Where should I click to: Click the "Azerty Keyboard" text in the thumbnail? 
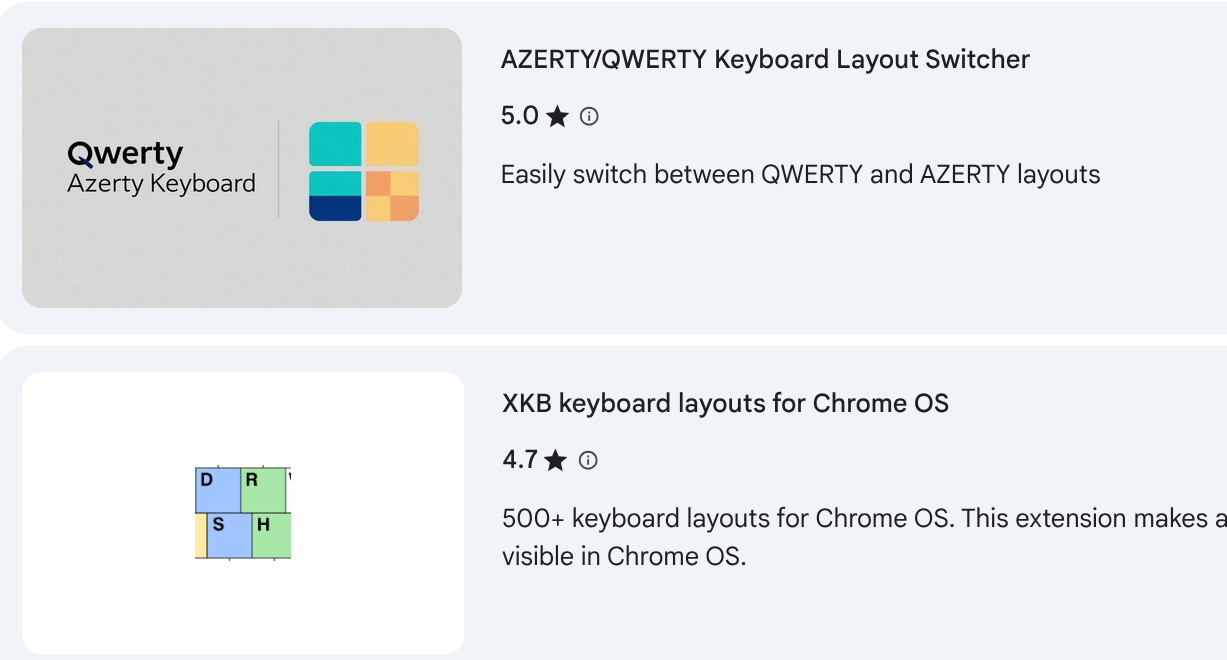(x=161, y=184)
